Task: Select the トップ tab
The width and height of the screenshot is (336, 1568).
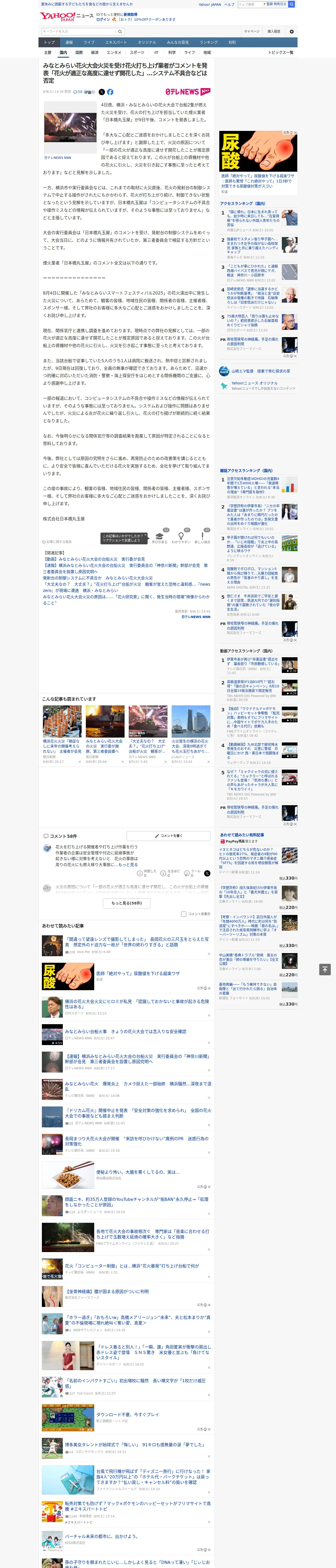Action: pyautogui.click(x=49, y=43)
